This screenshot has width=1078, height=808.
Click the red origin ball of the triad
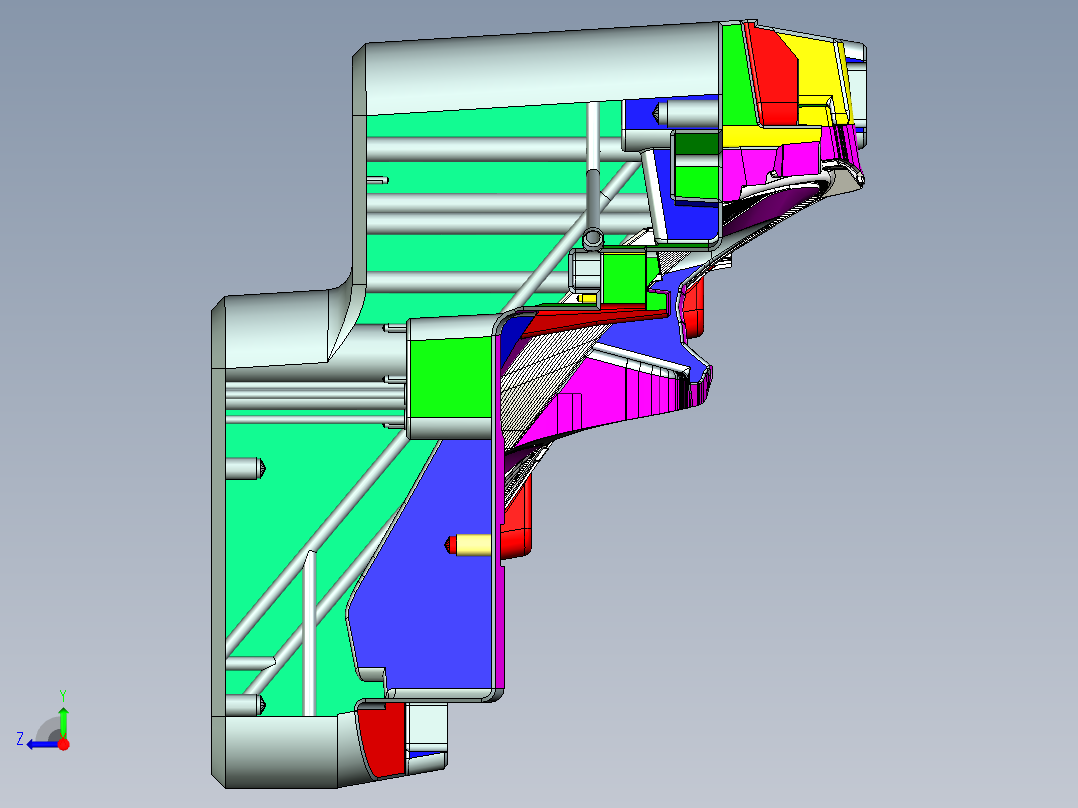coord(63,744)
